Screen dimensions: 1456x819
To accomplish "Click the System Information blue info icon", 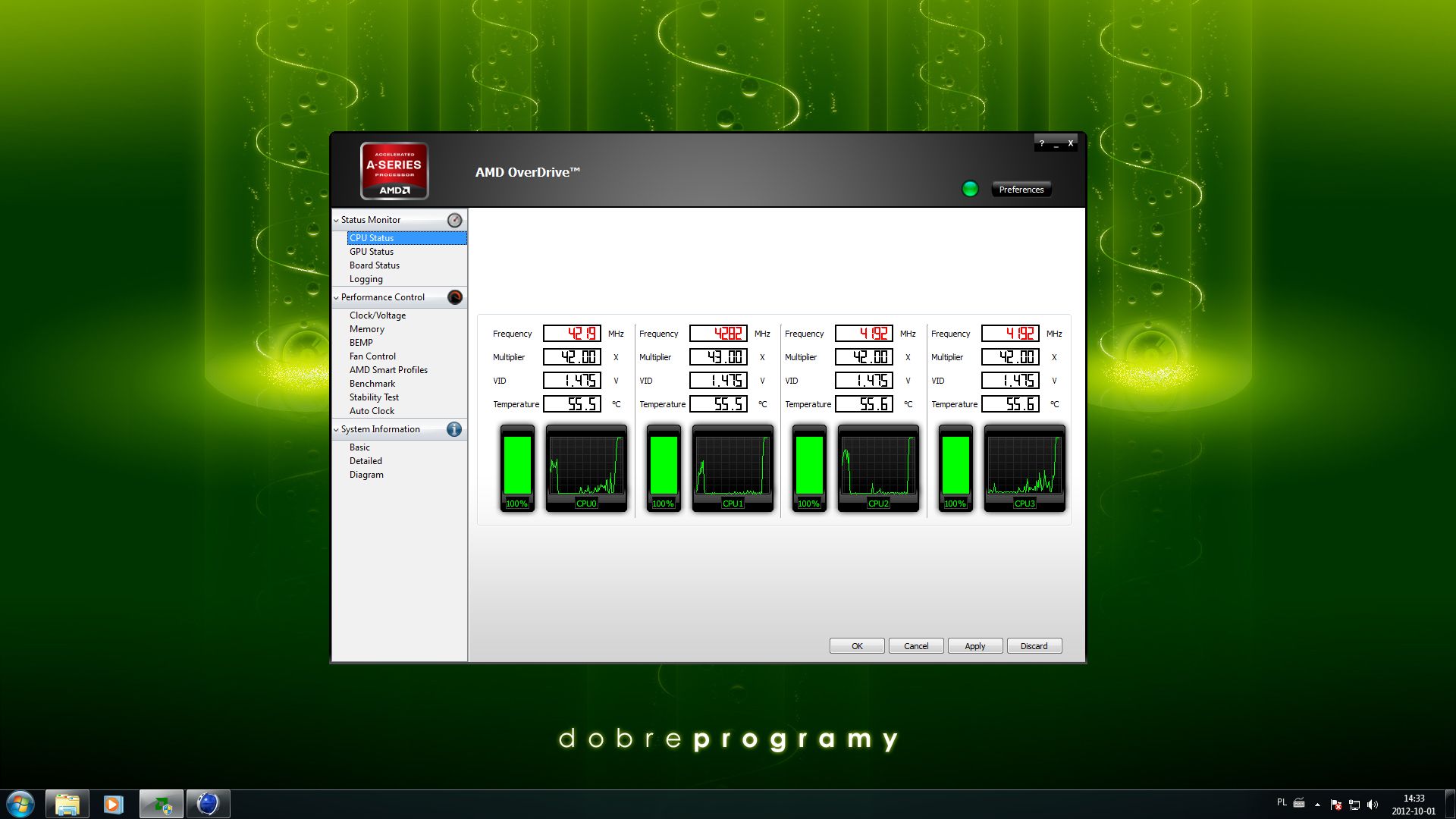I will pos(454,429).
